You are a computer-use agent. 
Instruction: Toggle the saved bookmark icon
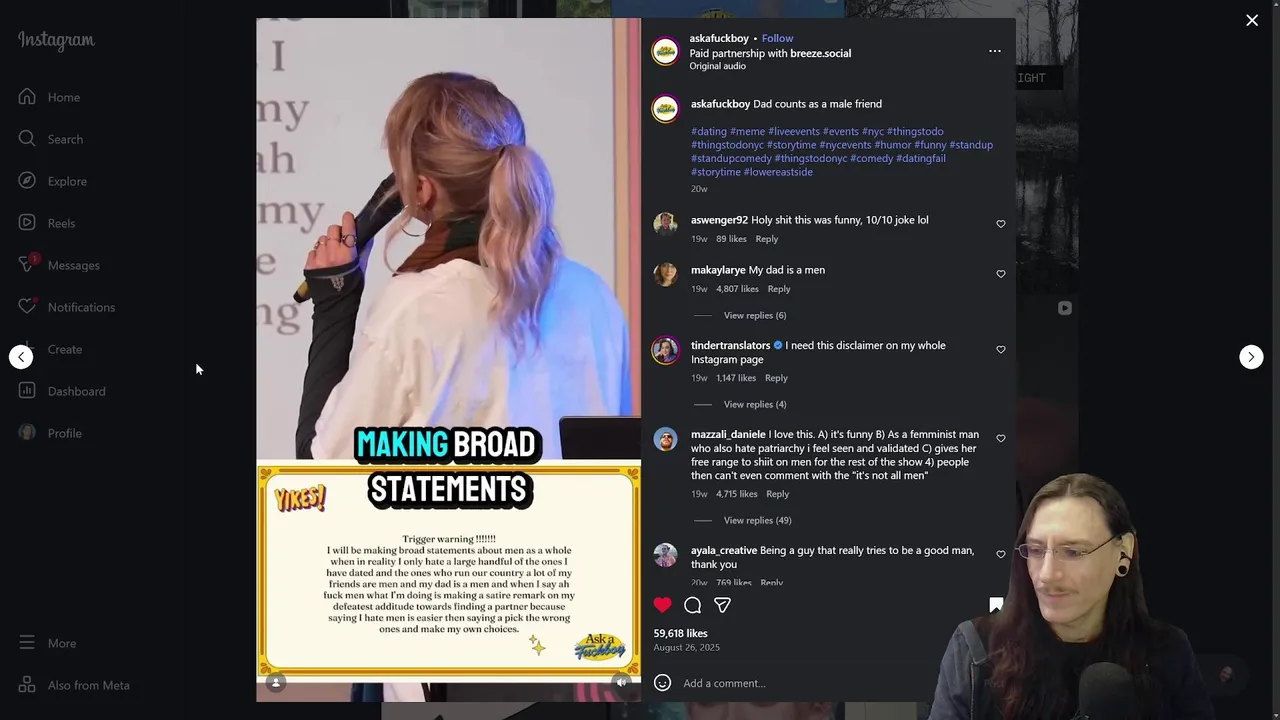pyautogui.click(x=996, y=605)
